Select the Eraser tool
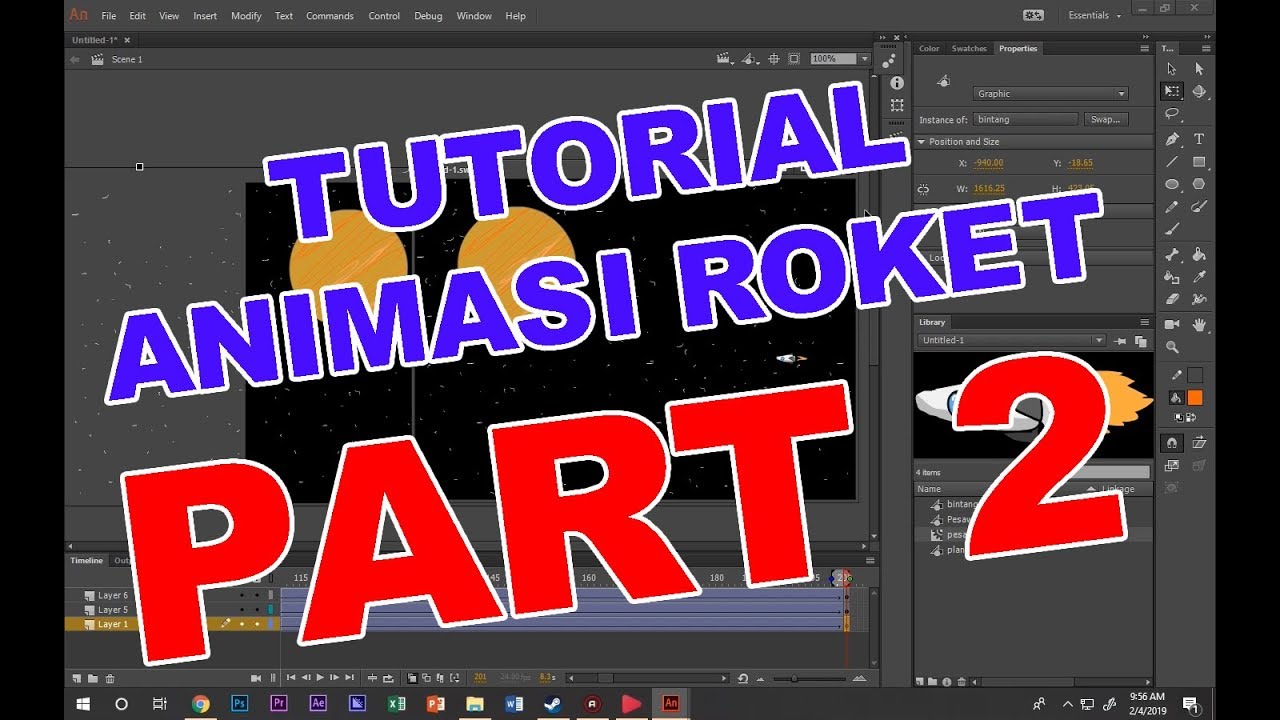This screenshot has width=1280, height=720. 1172,299
